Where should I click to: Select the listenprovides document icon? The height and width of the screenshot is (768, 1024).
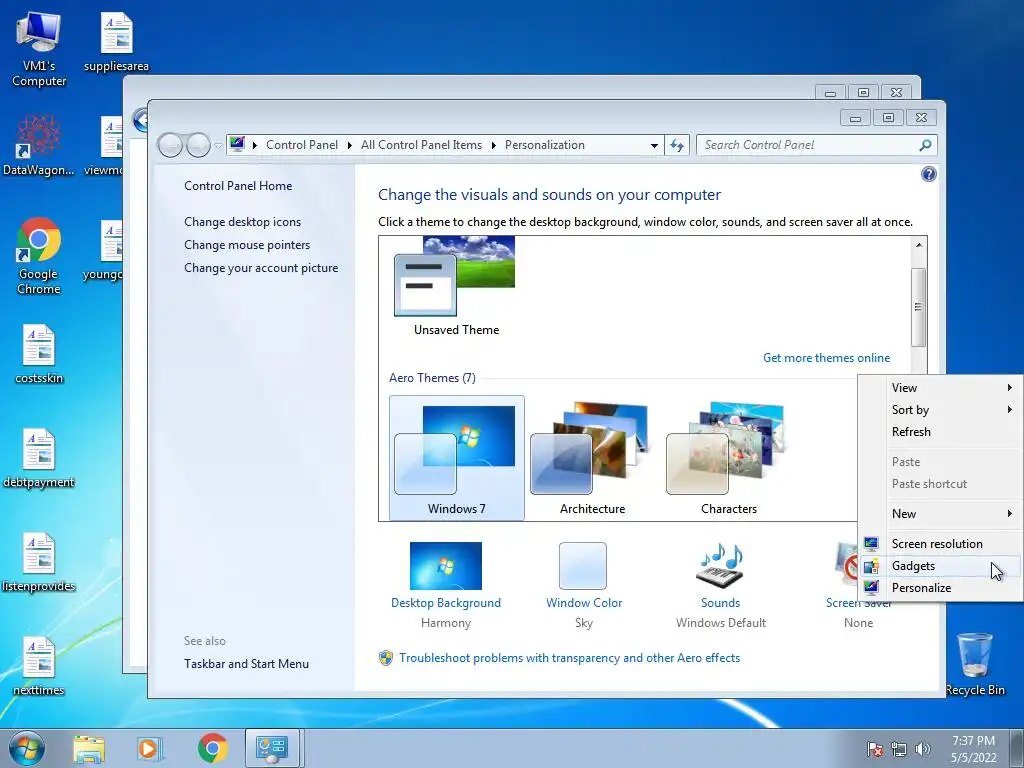coord(39,562)
